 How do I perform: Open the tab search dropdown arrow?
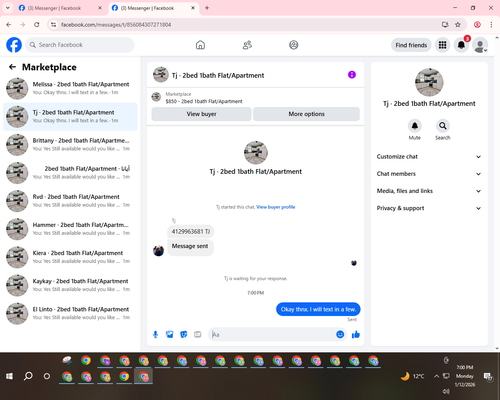7,8
